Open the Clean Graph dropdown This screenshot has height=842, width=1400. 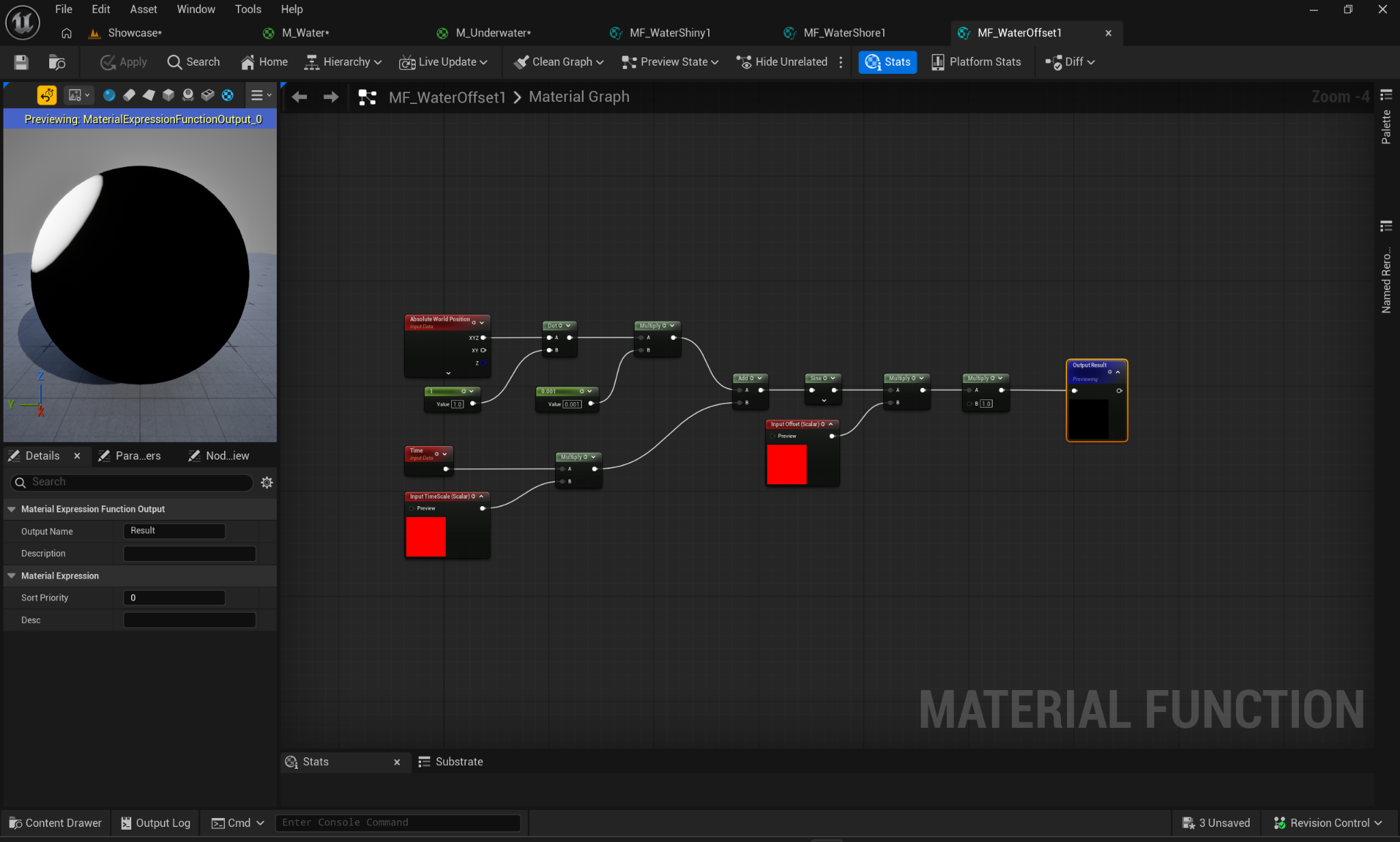(558, 62)
